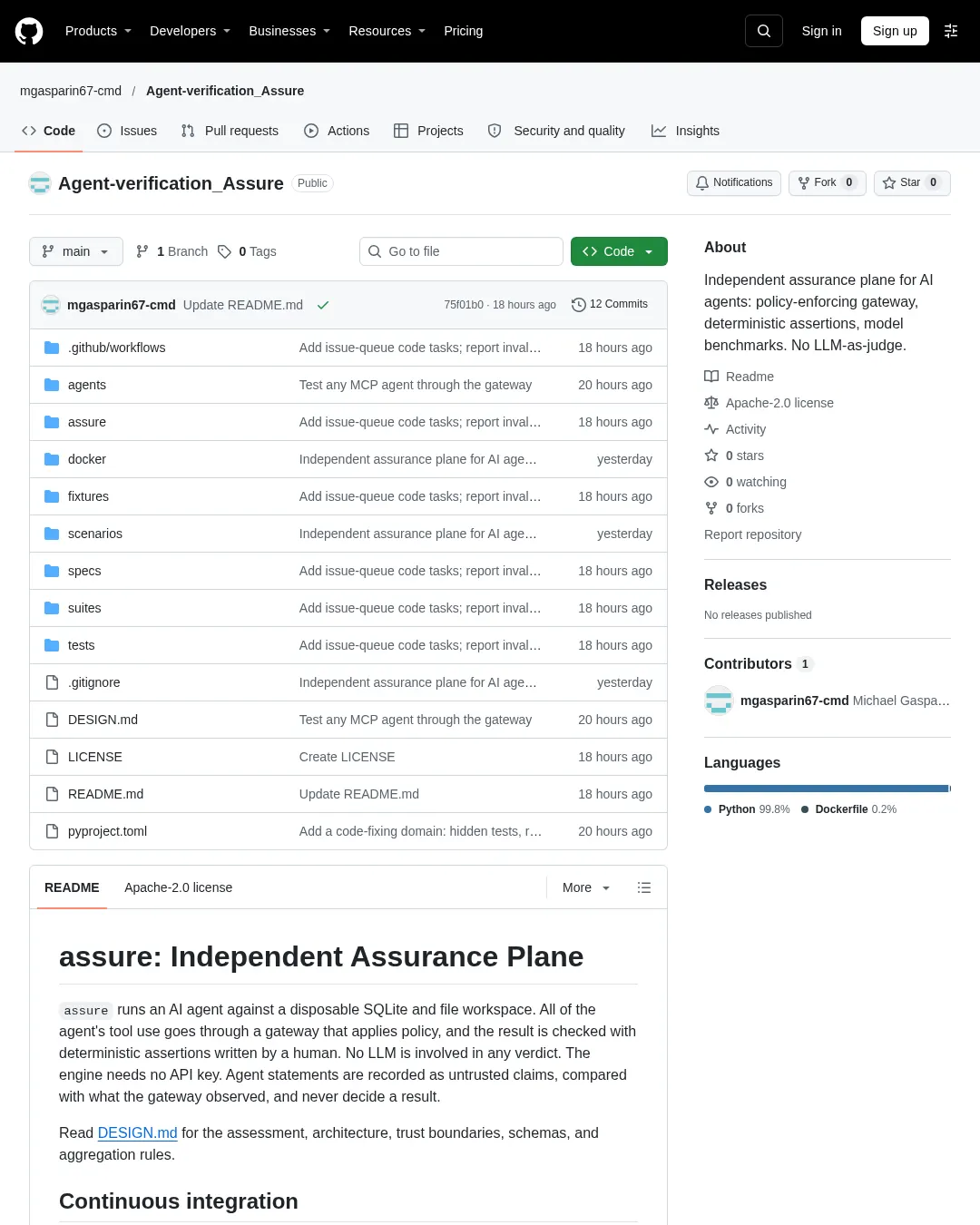
Task: Expand the More menu in README bar
Action: [x=585, y=887]
